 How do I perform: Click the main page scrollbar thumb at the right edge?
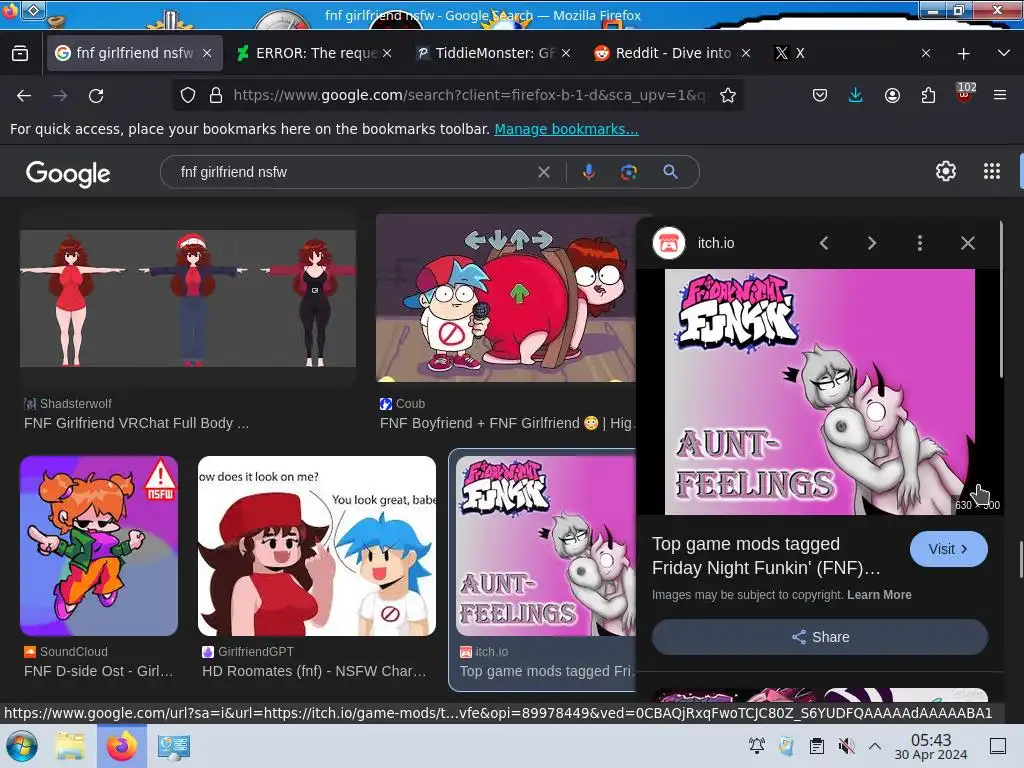1021,559
